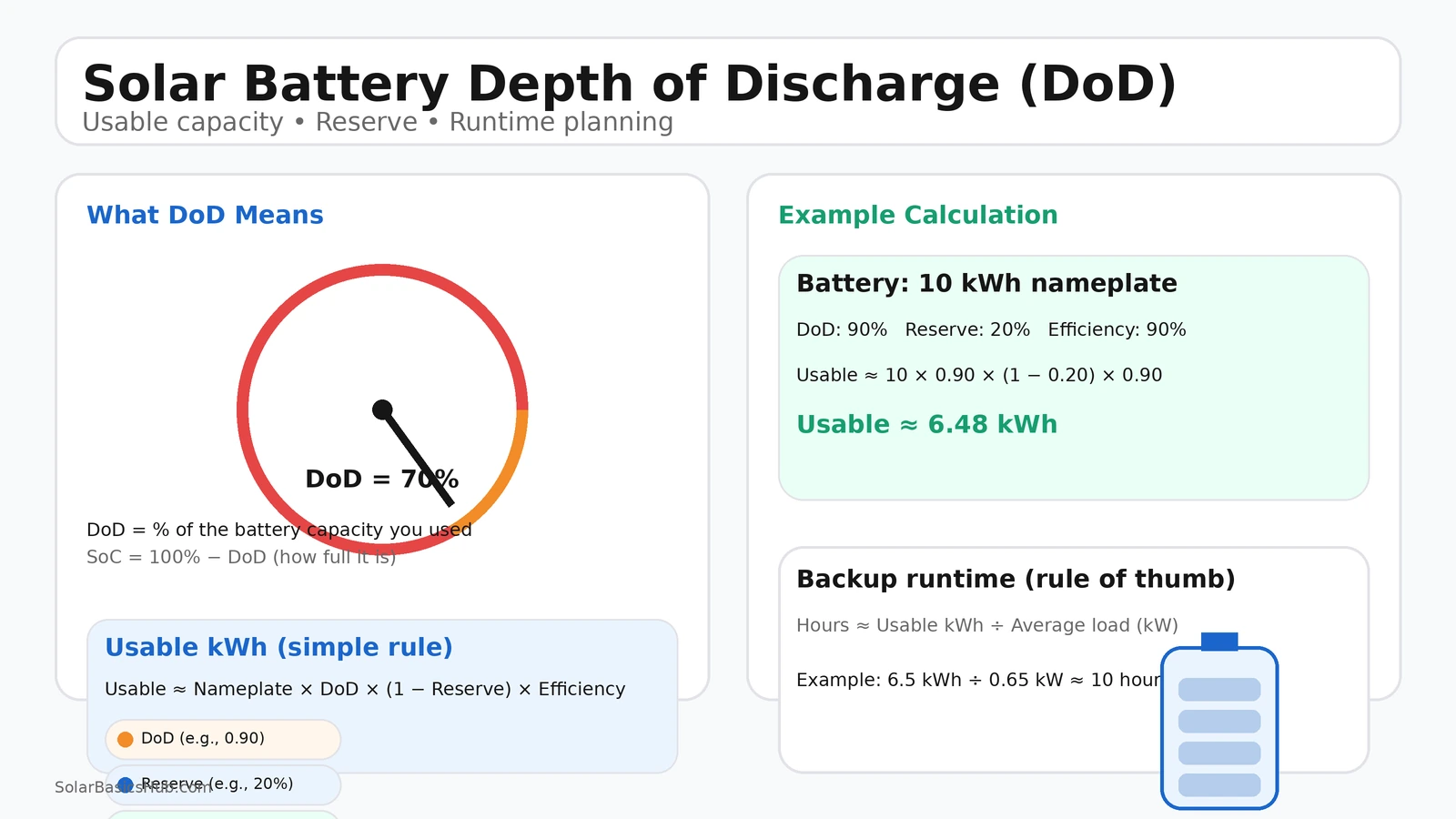Enable the partially visible legend pill below Reserve
1456x819 pixels.
[218, 816]
